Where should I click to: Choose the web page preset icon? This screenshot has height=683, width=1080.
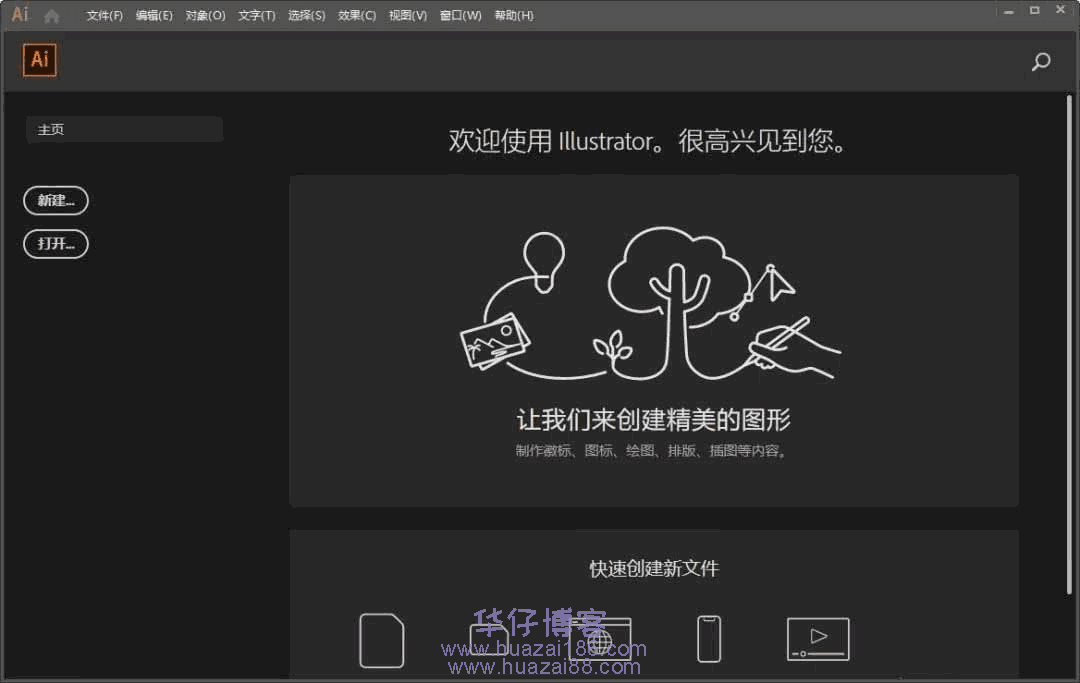tap(599, 639)
